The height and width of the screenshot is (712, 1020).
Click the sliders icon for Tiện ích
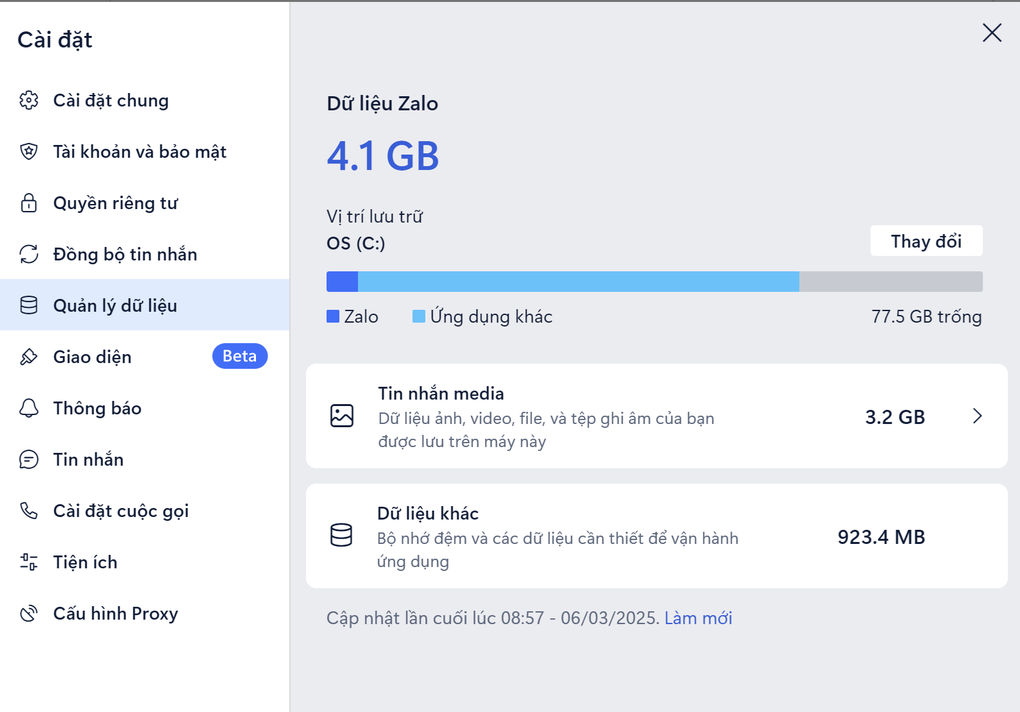tap(29, 562)
